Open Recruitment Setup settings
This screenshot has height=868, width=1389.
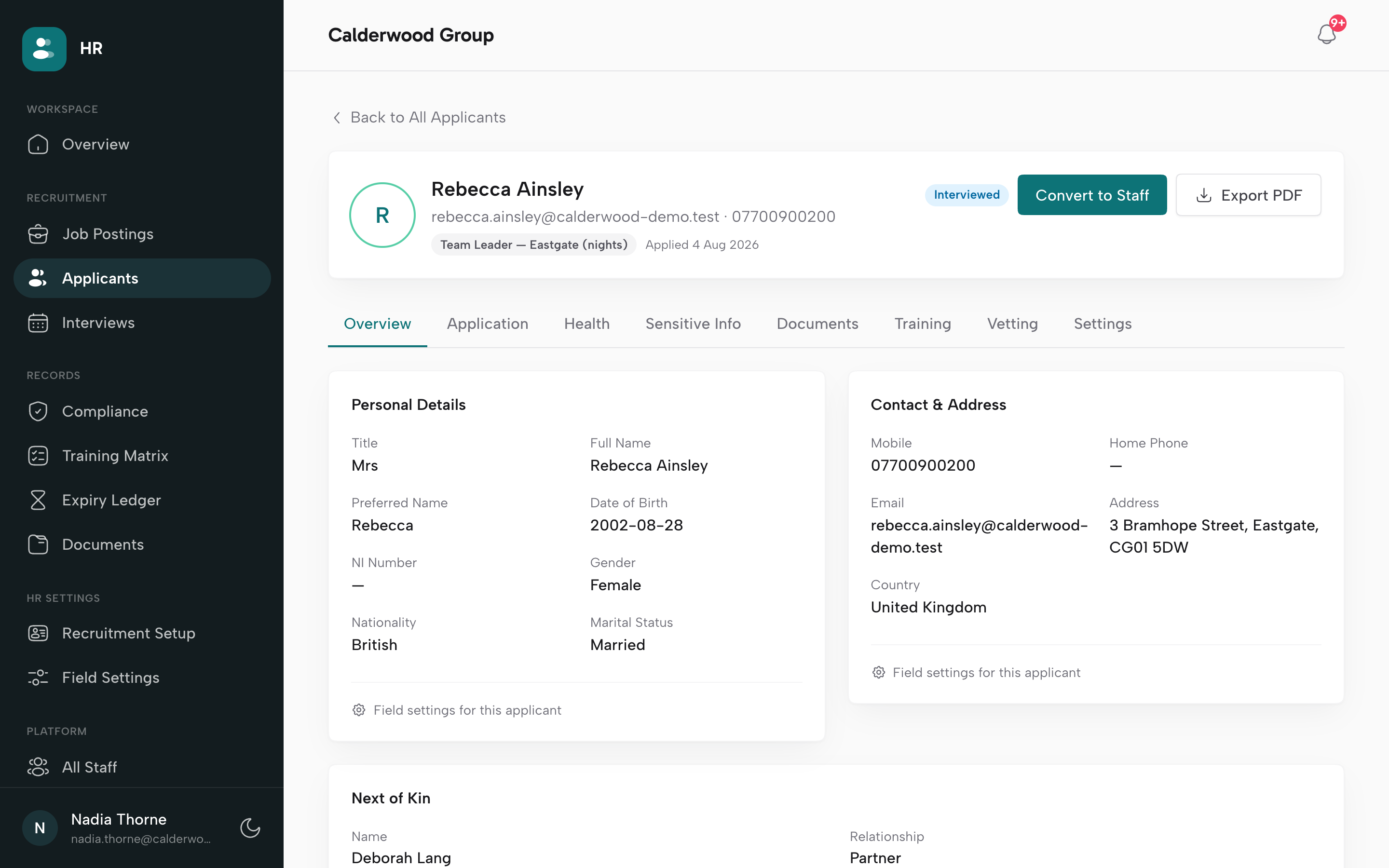click(x=142, y=633)
